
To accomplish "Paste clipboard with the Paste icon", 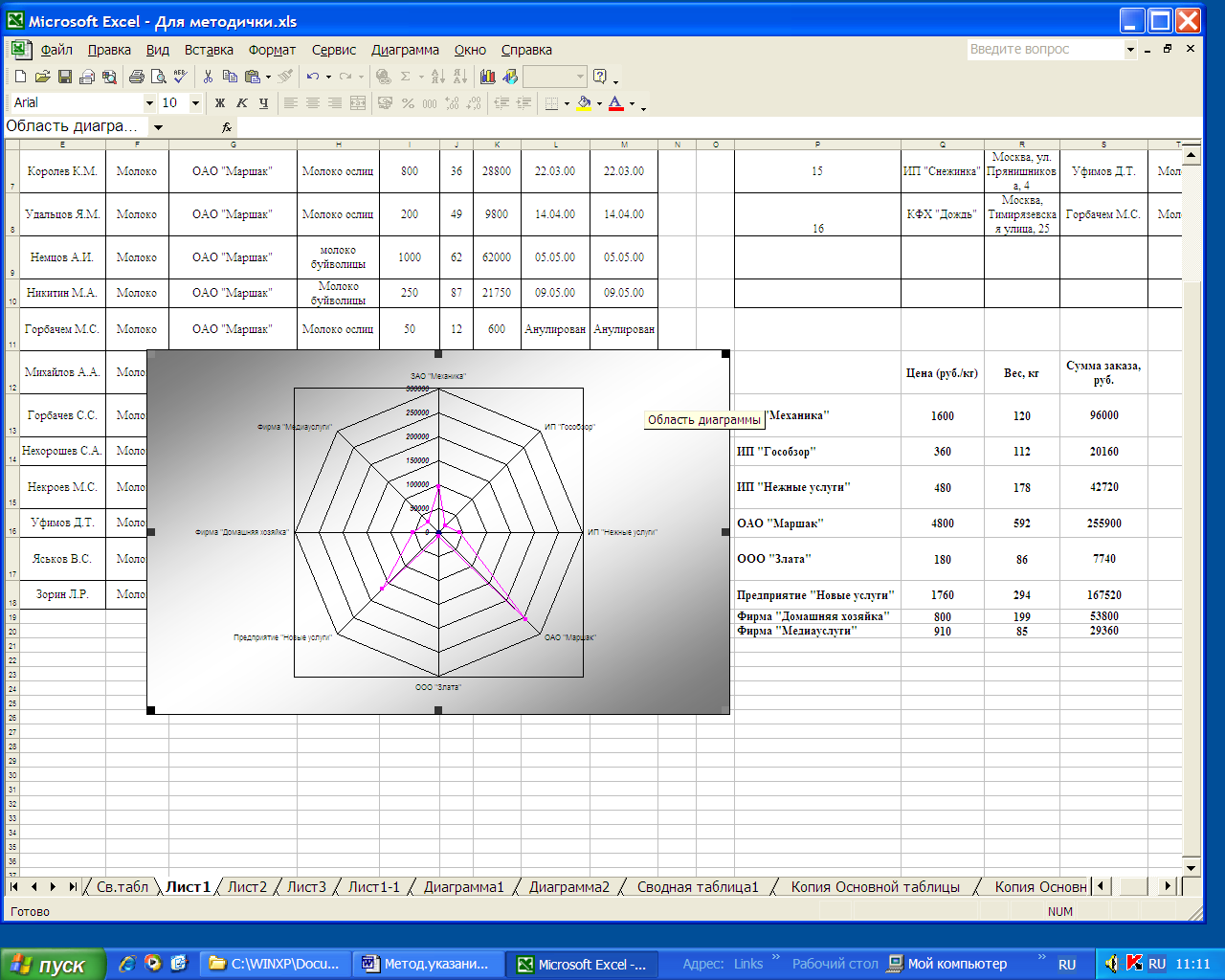I will [253, 77].
